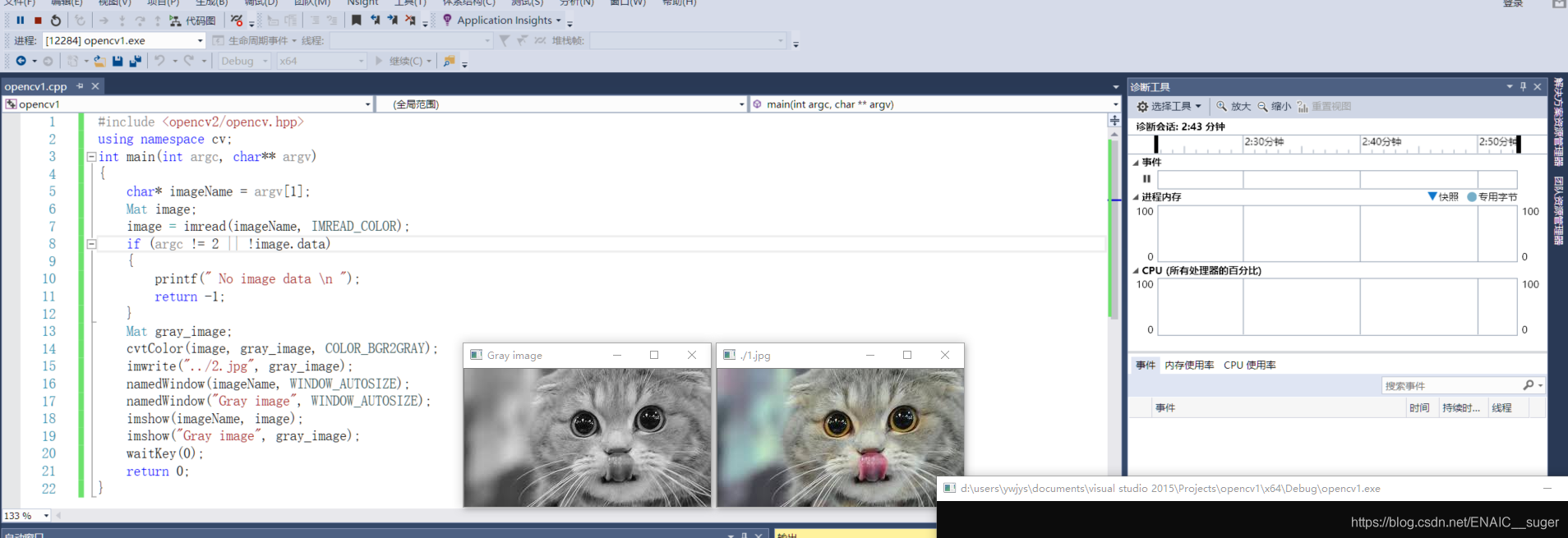Image resolution: width=1568 pixels, height=538 pixels.
Task: Open the 诊断工具 window position menu arrow
Action: tap(1509, 86)
